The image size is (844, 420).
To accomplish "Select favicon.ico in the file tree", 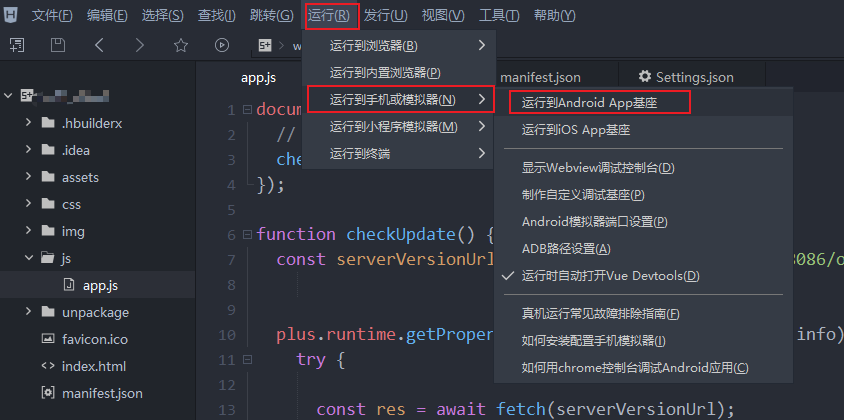I will point(97,339).
